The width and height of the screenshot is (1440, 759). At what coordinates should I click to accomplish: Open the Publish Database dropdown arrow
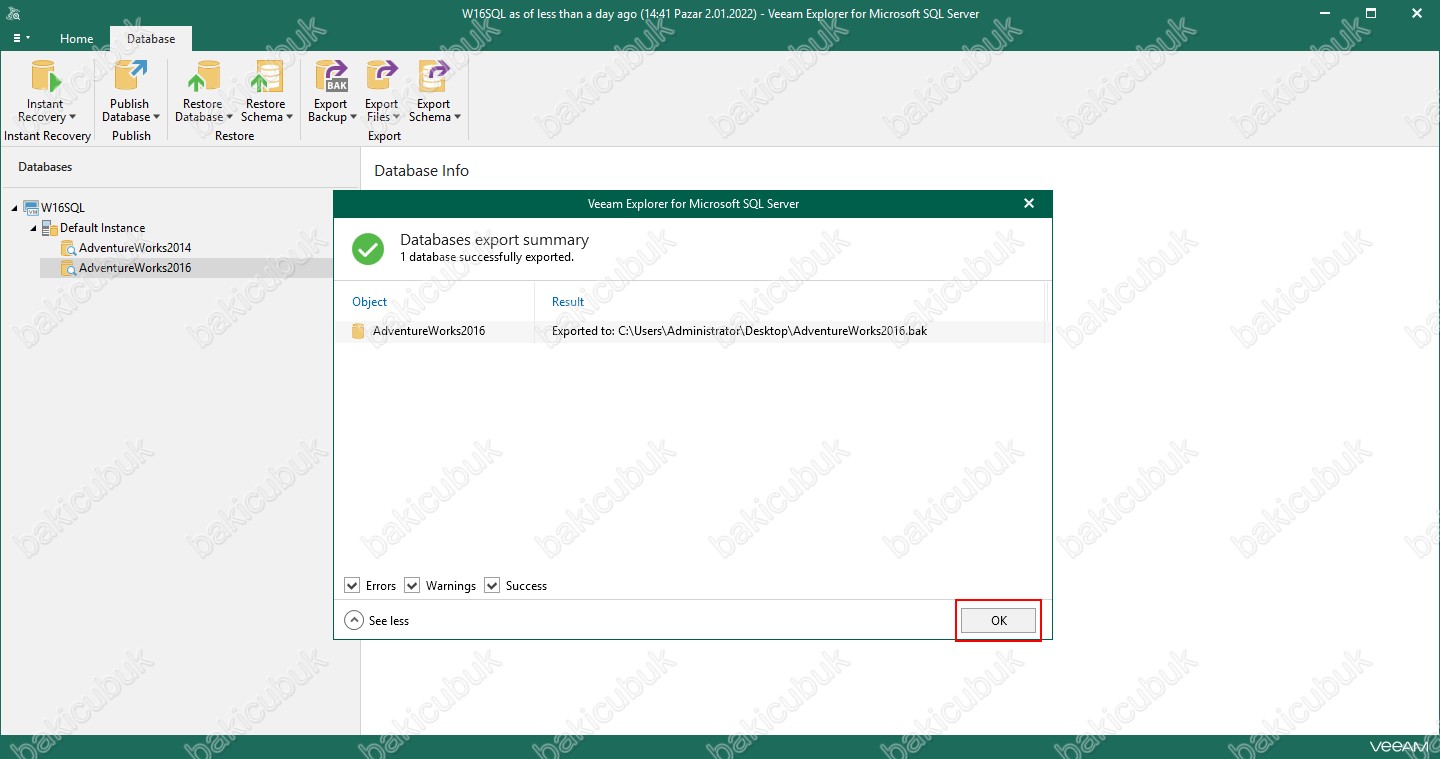point(156,118)
